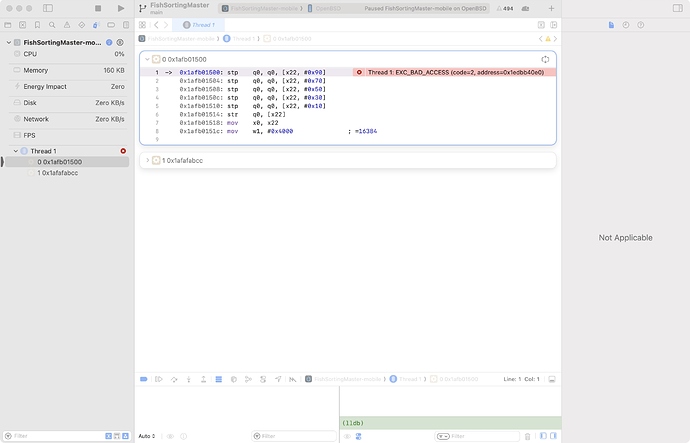This screenshot has width=690, height=443.
Task: Add an editor on the right
Action: [554, 25]
